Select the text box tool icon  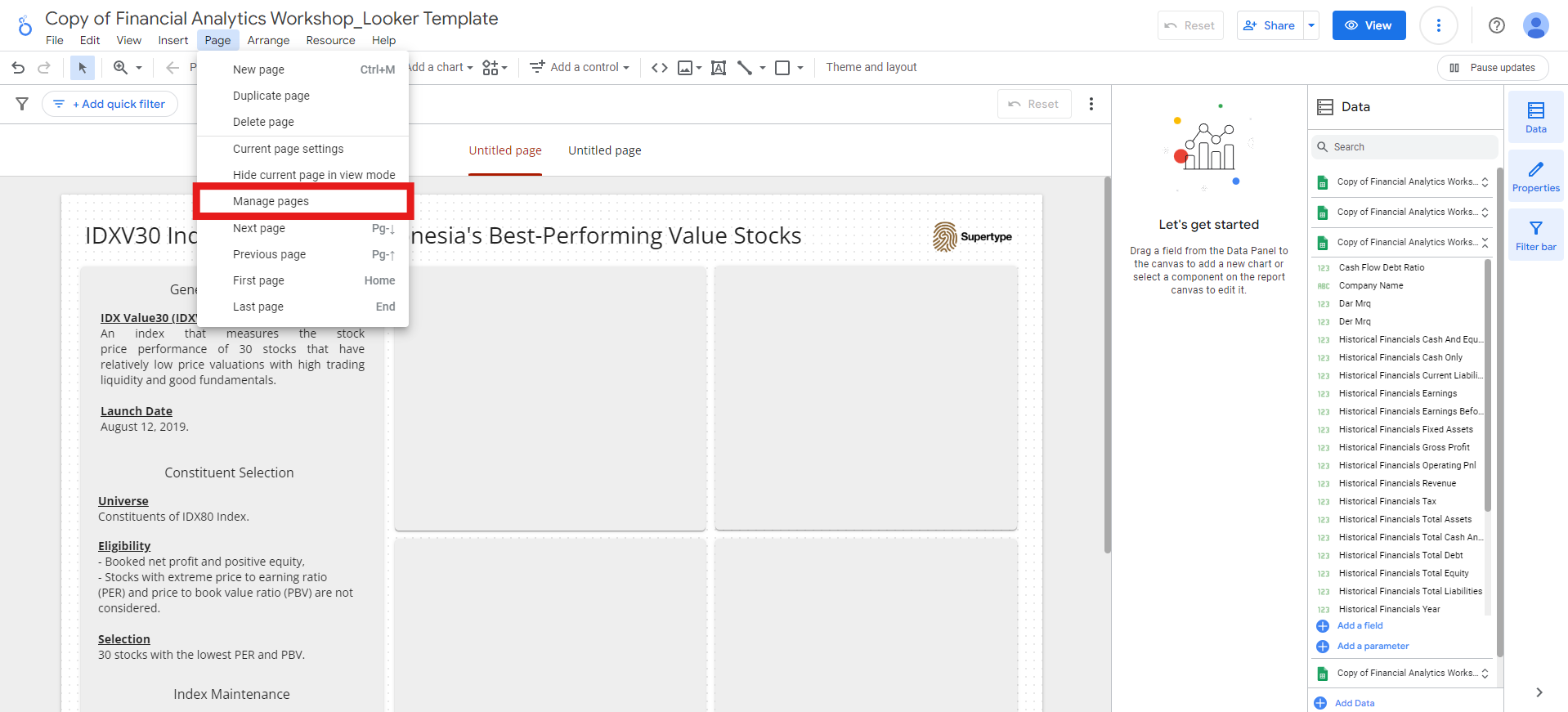click(719, 68)
